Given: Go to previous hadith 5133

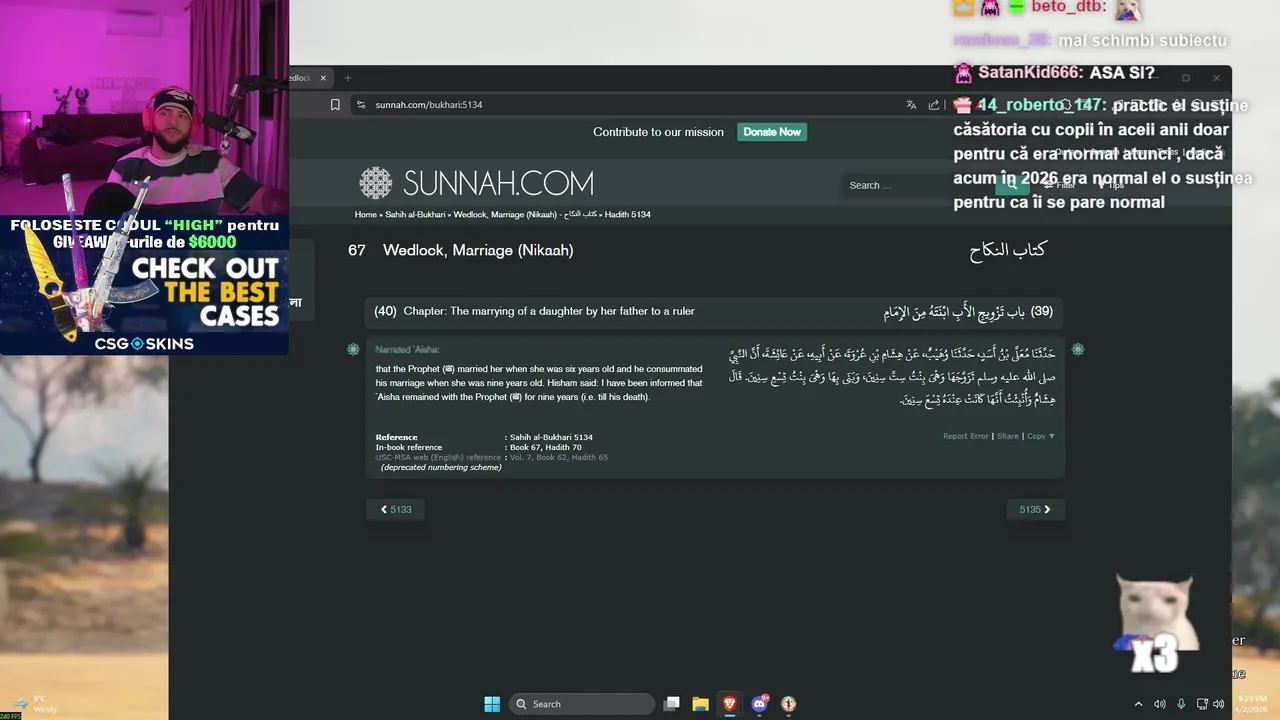Looking at the screenshot, I should 396,509.
